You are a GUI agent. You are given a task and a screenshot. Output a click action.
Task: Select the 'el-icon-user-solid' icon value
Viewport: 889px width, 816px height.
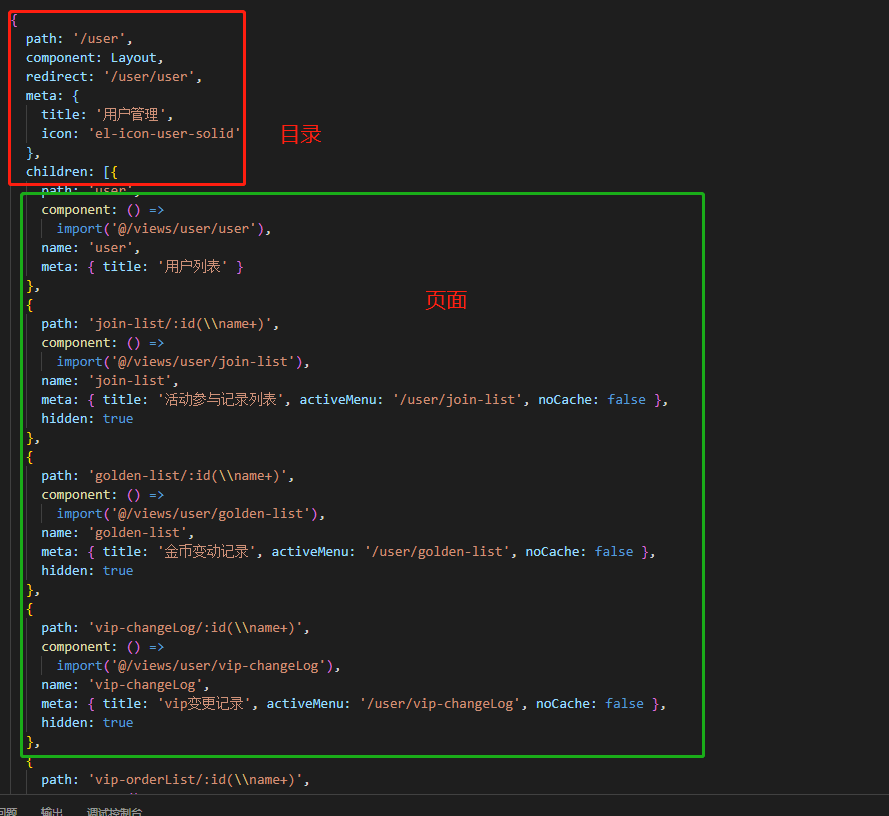(x=164, y=133)
